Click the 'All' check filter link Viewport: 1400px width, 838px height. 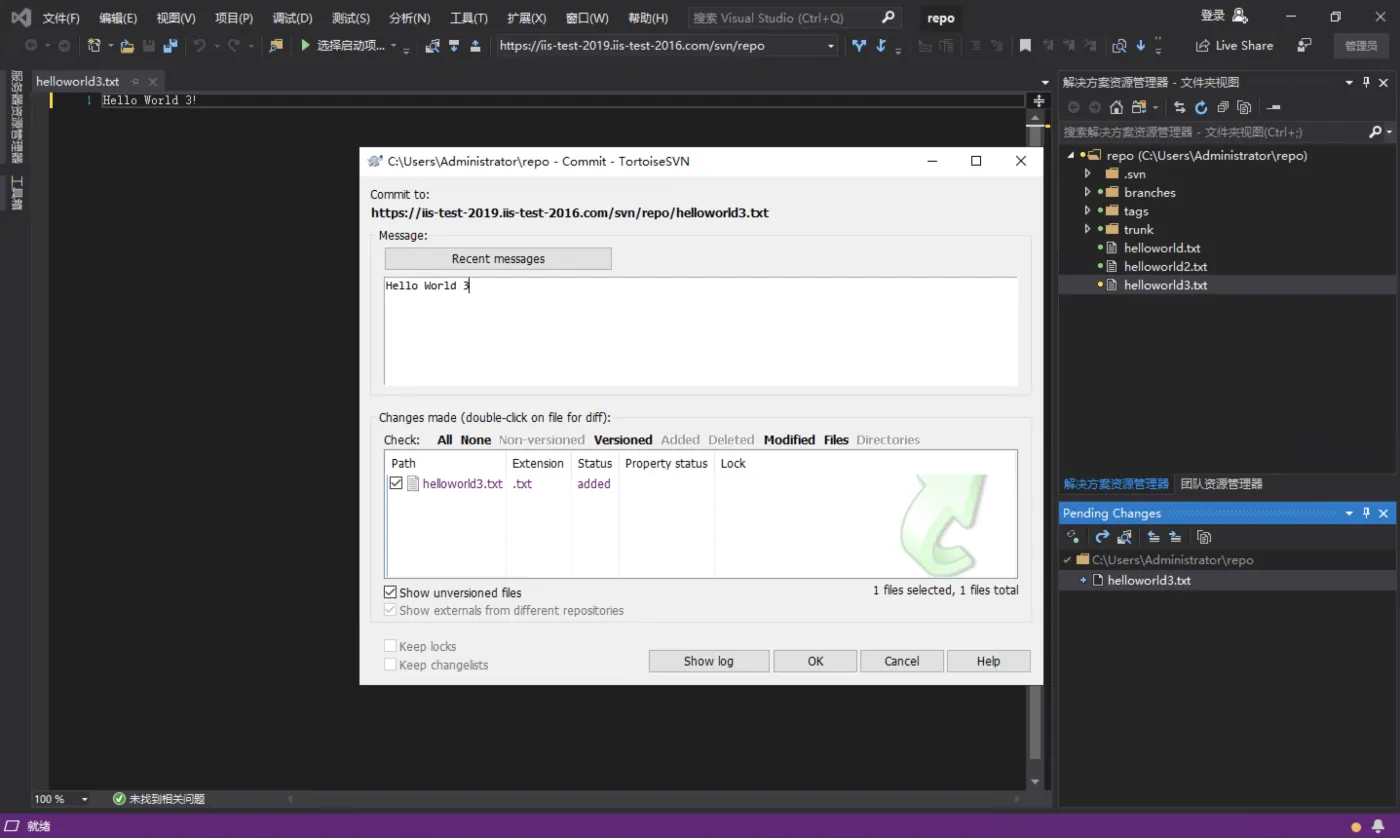click(x=444, y=440)
